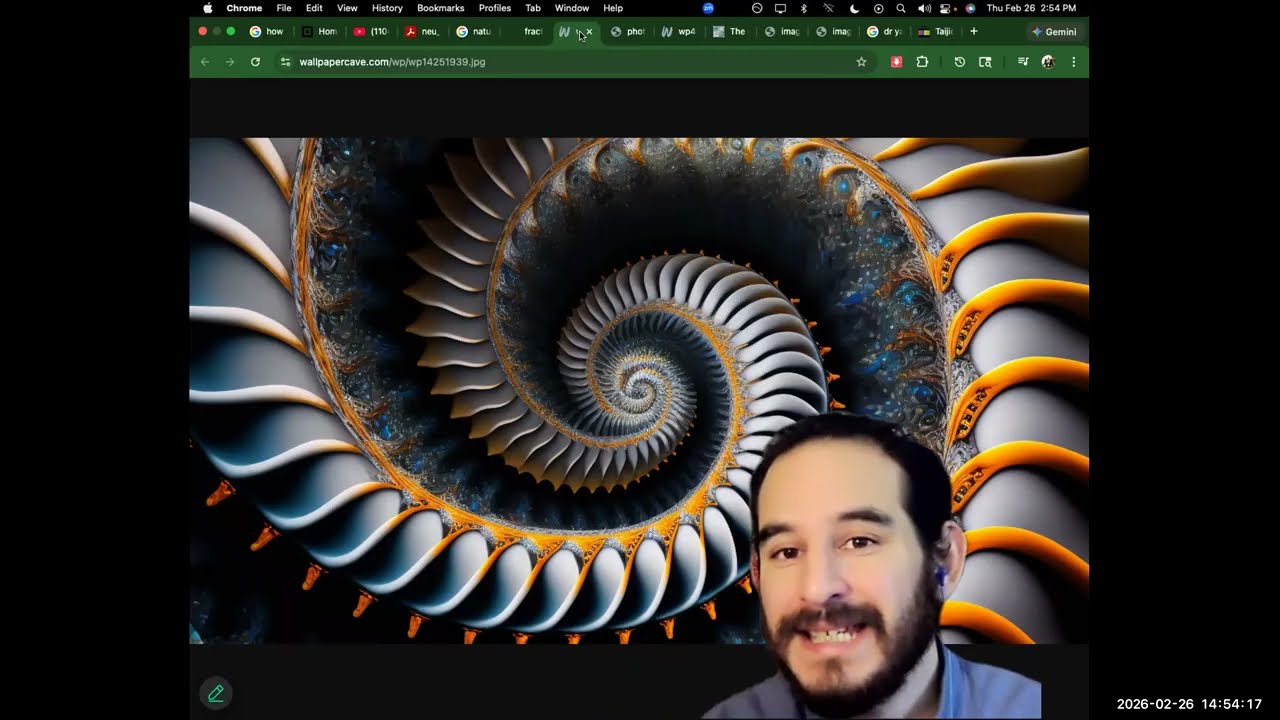Switch to the 'phot' tab

tap(628, 31)
